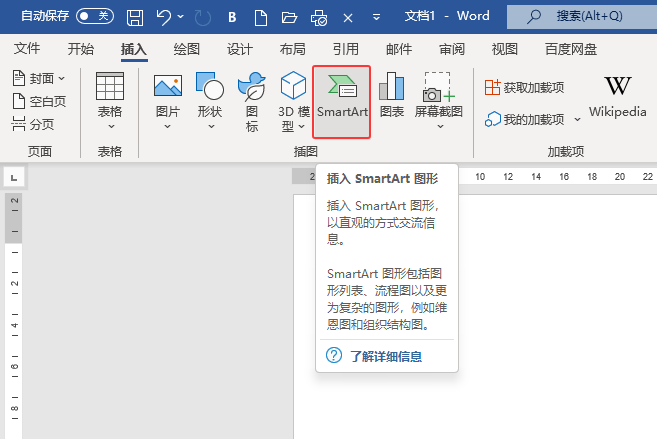This screenshot has height=439, width=657.
Task: Open the 引用 tab
Action: (346, 49)
